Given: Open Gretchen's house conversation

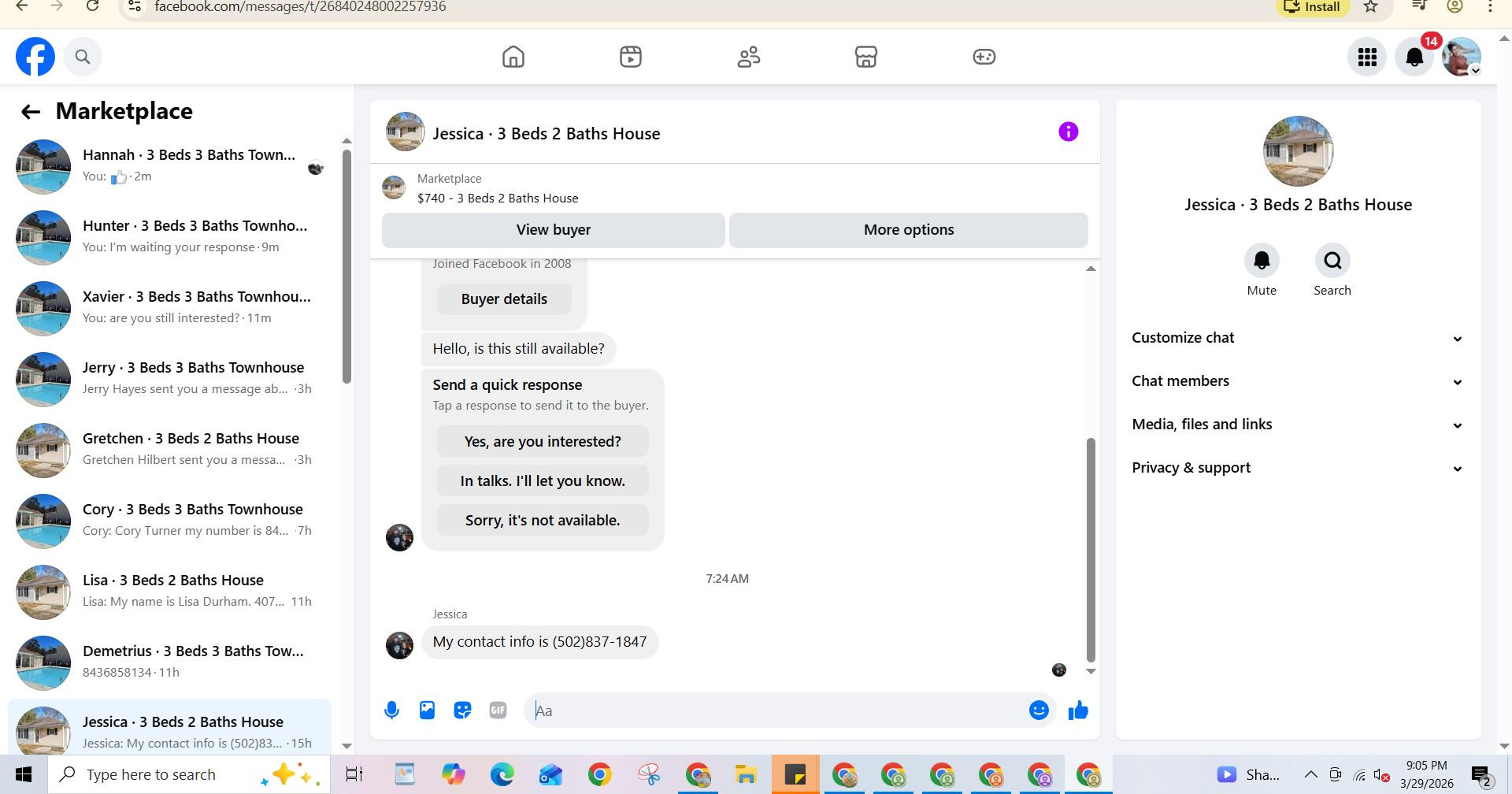Looking at the screenshot, I should tap(169, 450).
